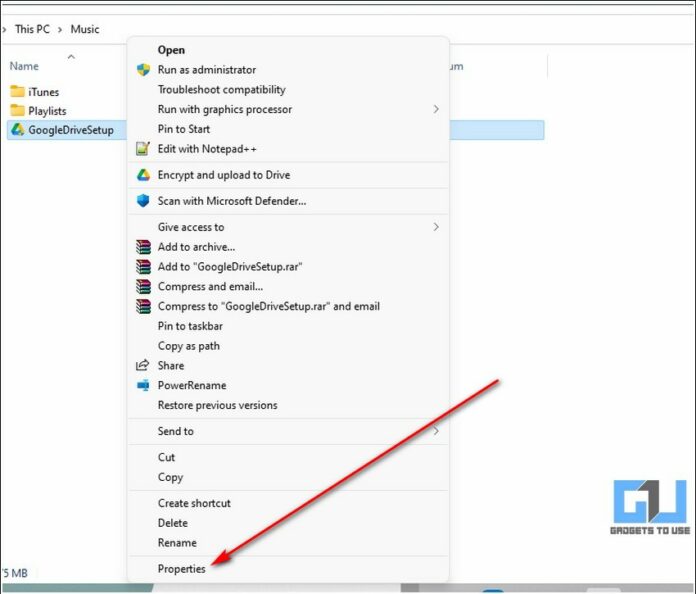Screen dimensions: 696x594
Task: Select Rename from context menu
Action: (x=177, y=543)
